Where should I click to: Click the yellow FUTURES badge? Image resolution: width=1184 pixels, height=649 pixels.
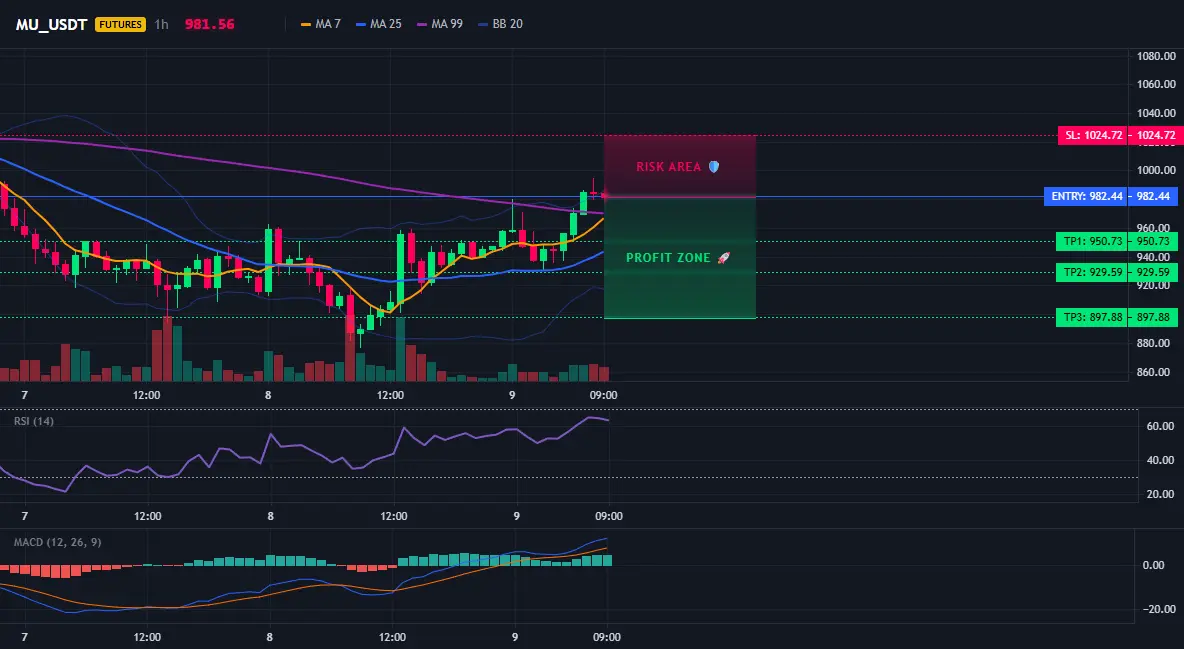click(x=120, y=24)
